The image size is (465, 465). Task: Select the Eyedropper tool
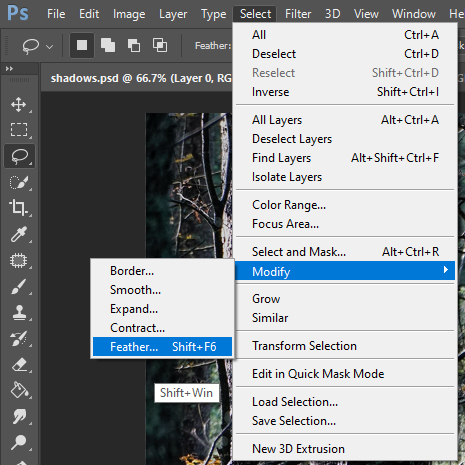click(19, 234)
